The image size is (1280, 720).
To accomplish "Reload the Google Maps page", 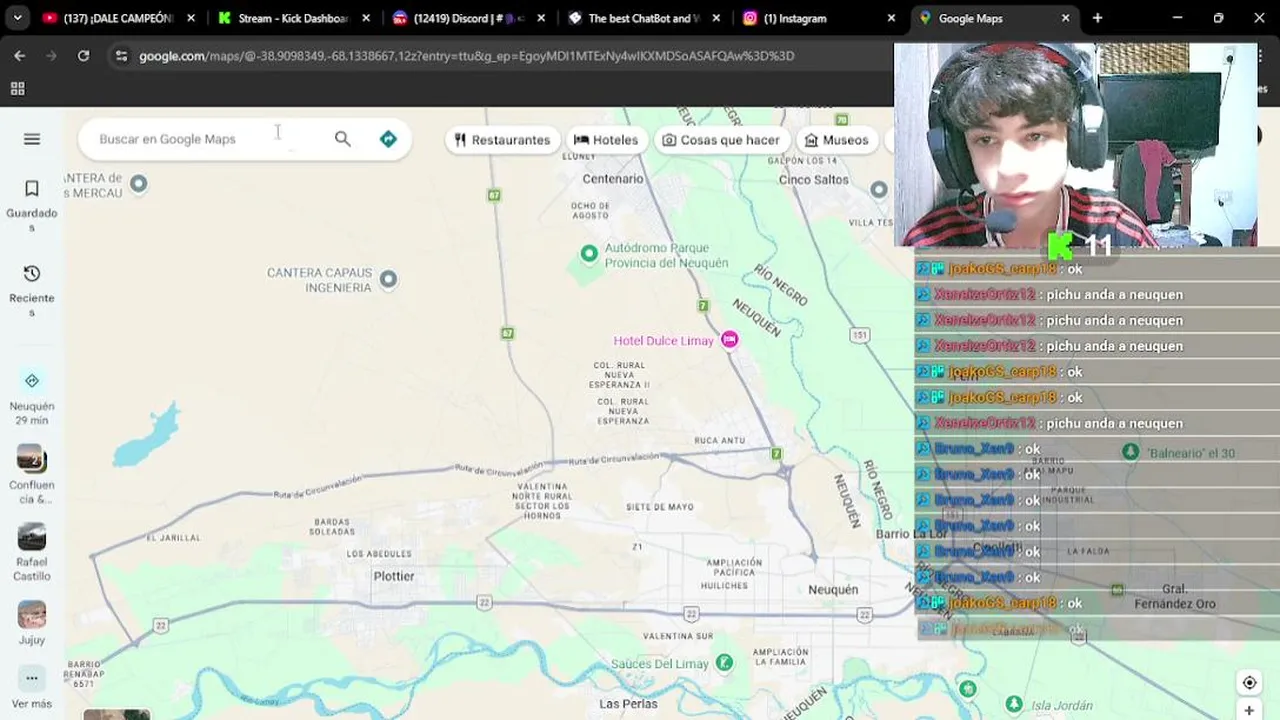I will point(84,56).
